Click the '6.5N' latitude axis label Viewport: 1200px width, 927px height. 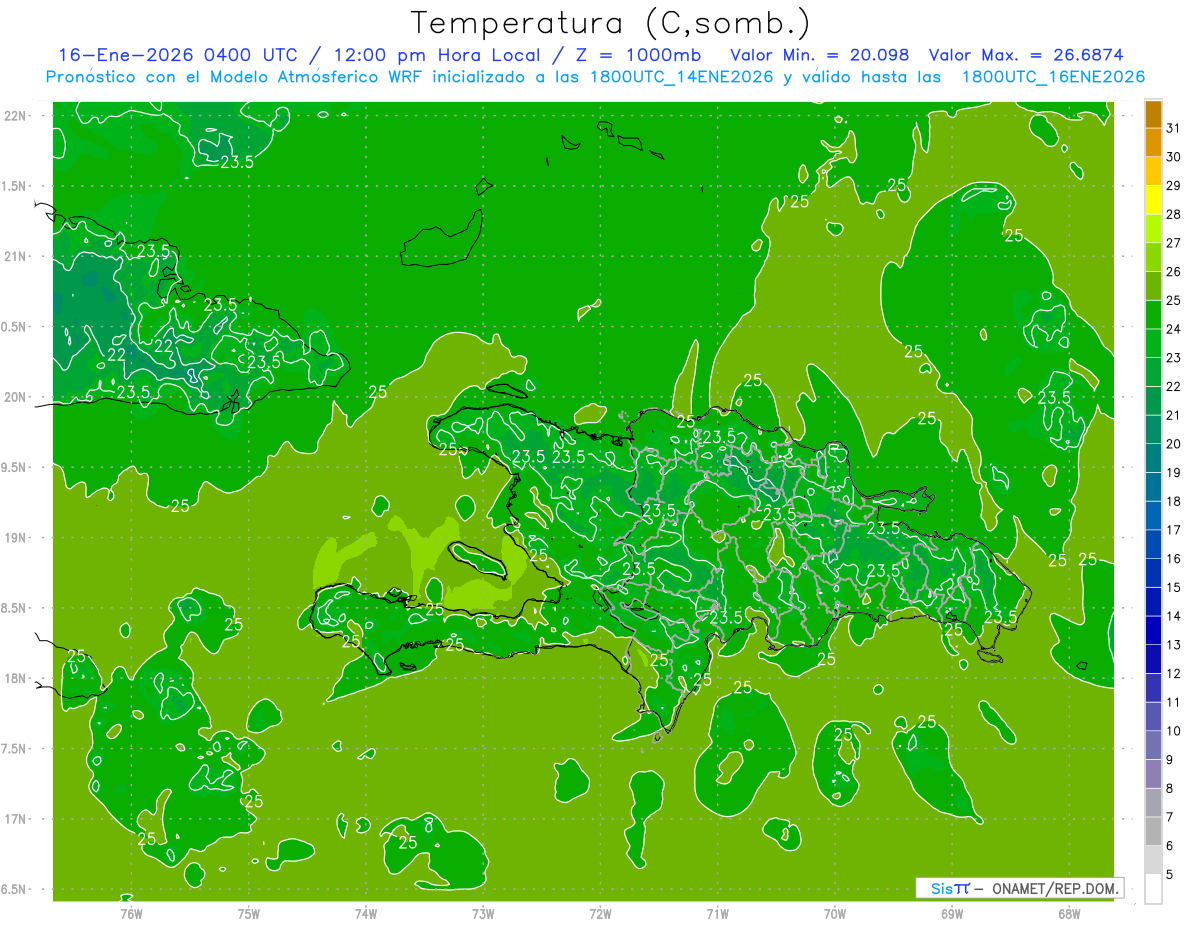pos(15,890)
